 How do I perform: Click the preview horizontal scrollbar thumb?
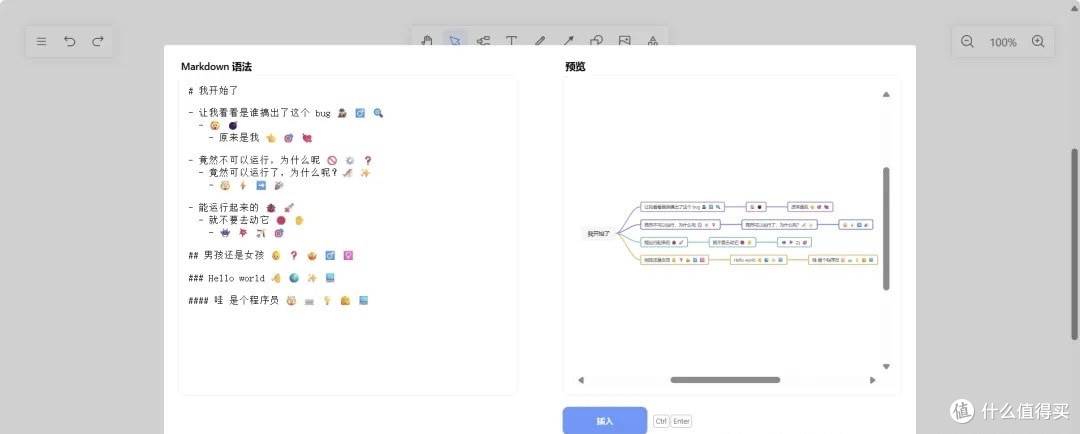[725, 380]
